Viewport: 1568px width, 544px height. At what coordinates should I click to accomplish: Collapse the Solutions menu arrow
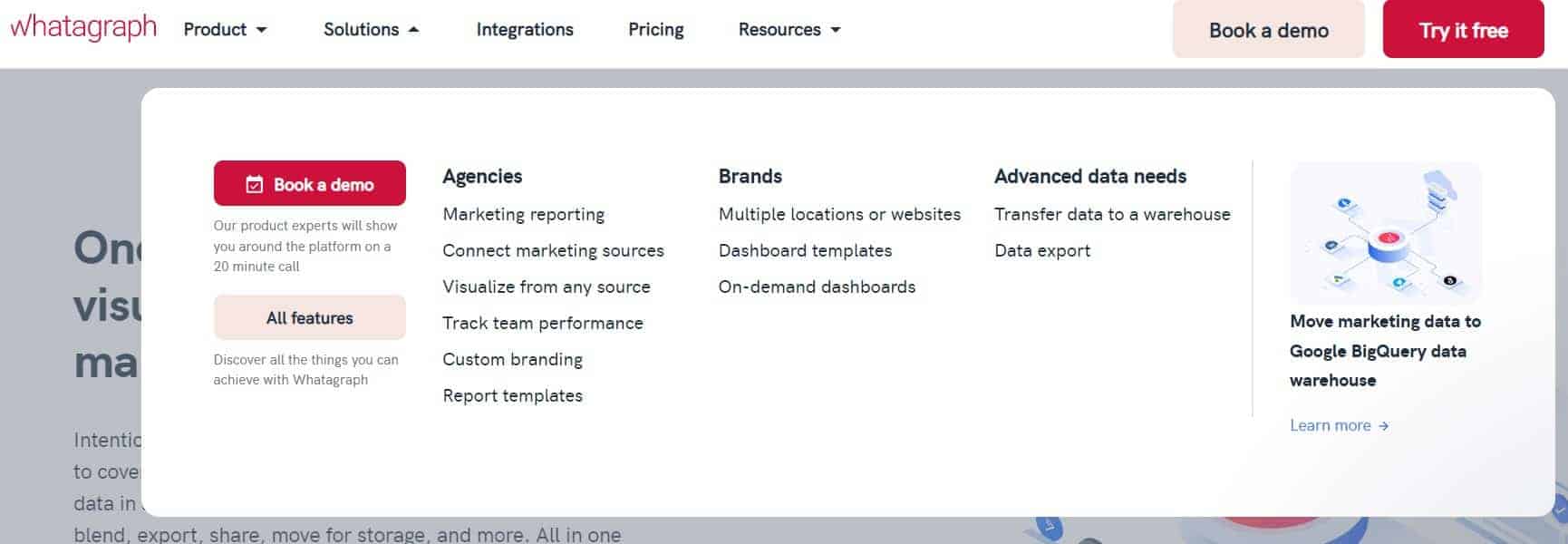pyautogui.click(x=413, y=30)
